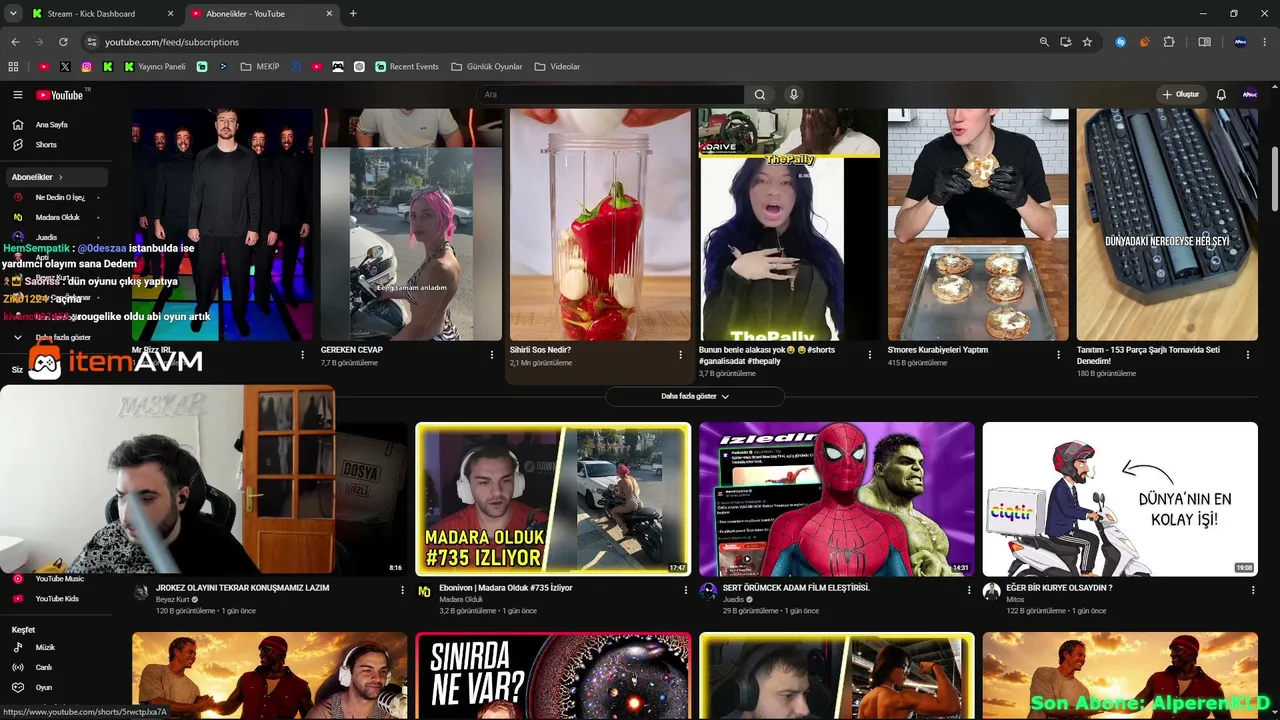Viewport: 1280px width, 720px height.
Task: Open YouTube notifications bell
Action: 1221,95
